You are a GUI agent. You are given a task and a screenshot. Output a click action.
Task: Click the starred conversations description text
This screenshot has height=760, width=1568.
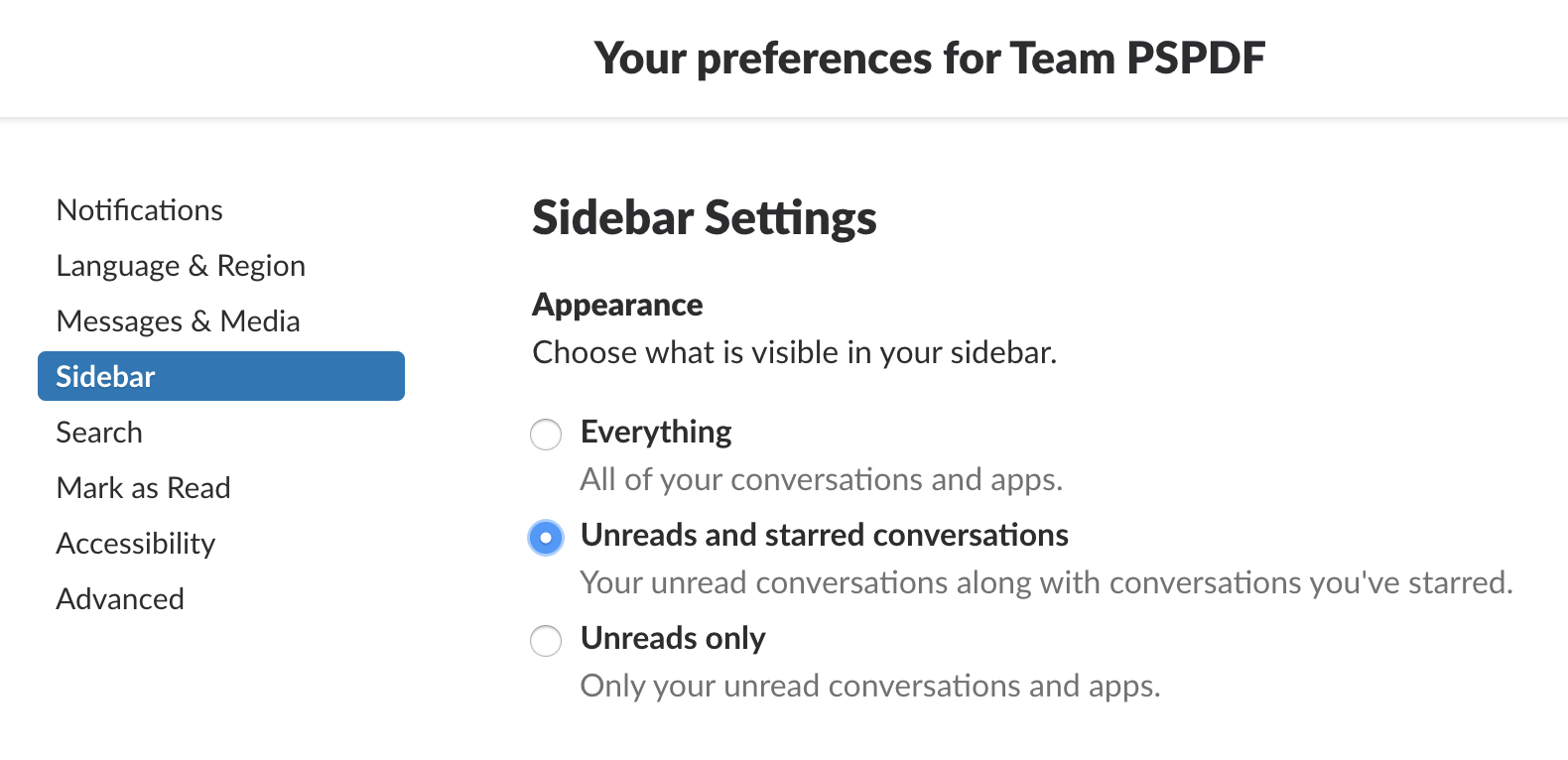[x=1045, y=582]
